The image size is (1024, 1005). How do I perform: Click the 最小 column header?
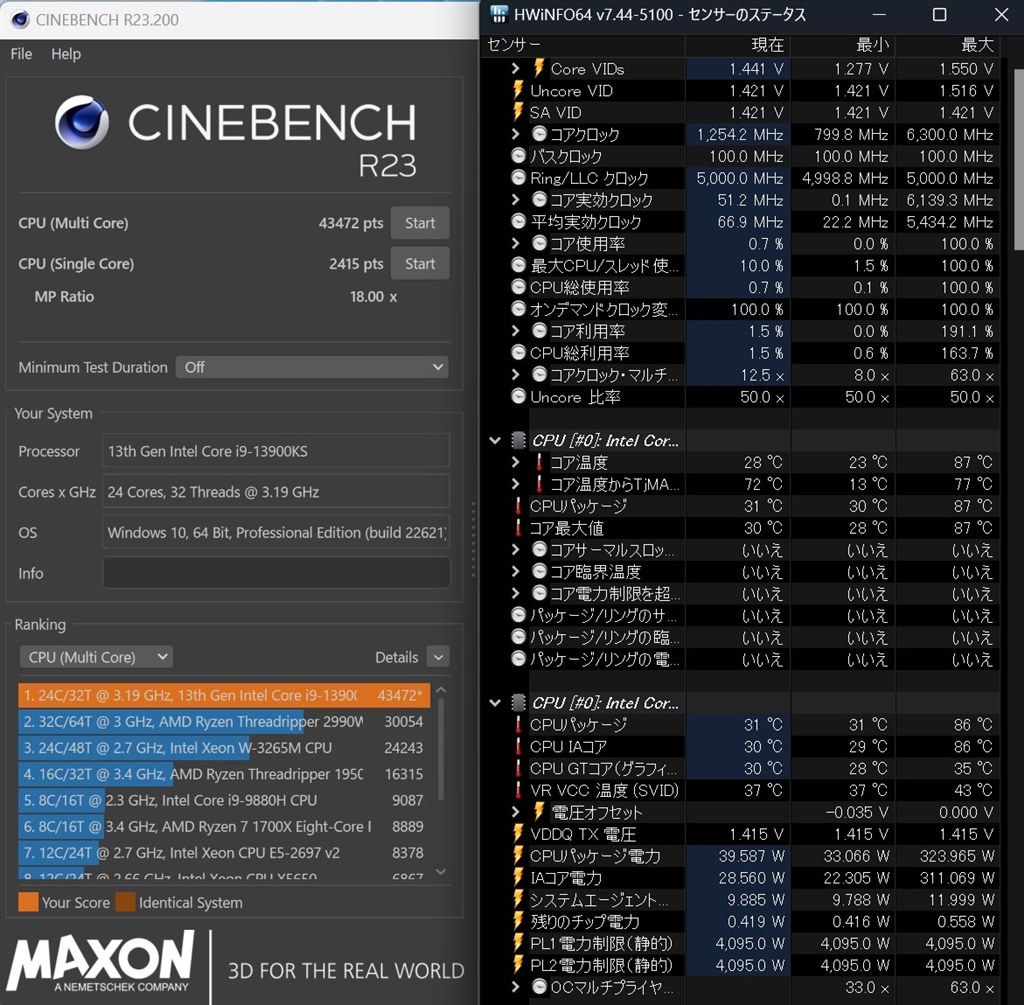(x=872, y=44)
